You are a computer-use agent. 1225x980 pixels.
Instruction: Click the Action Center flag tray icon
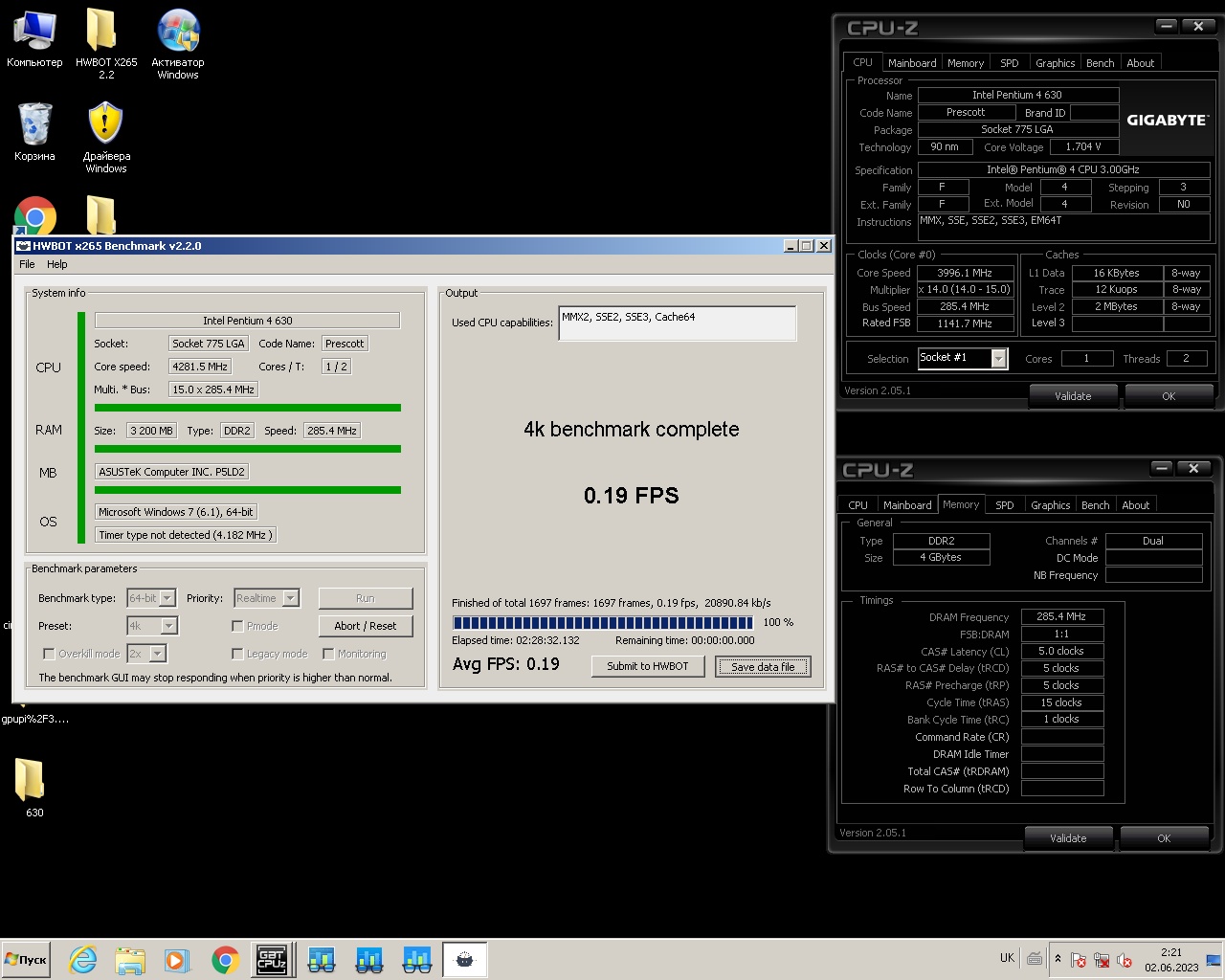(1079, 960)
